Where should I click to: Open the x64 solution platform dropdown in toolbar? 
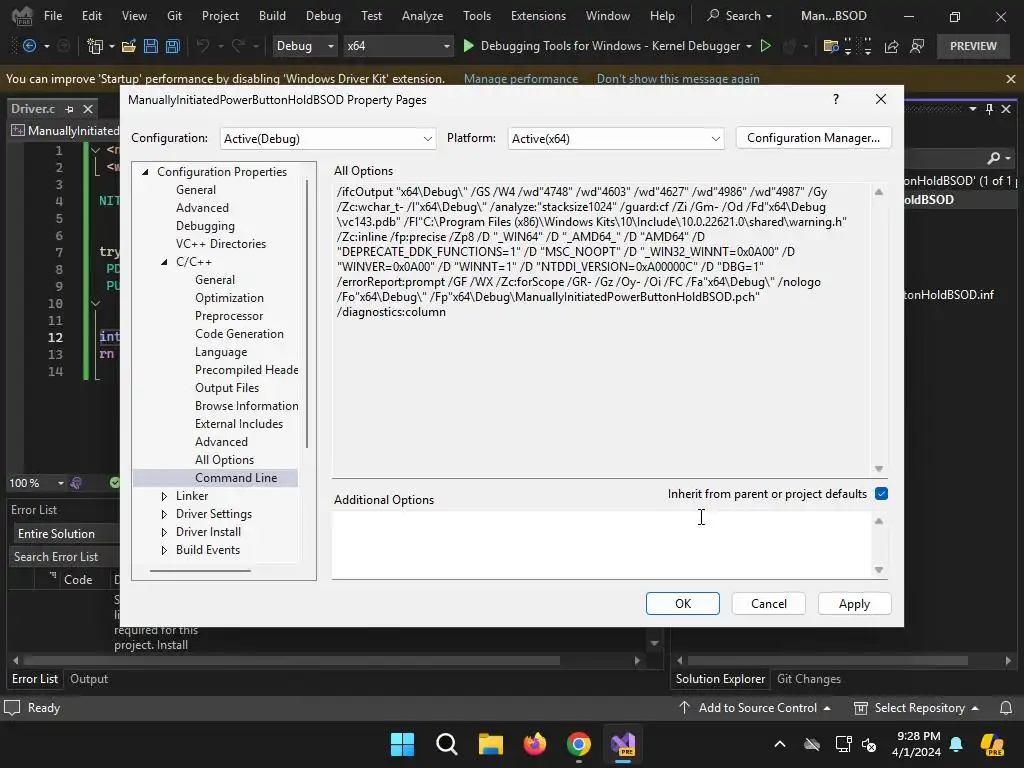coord(398,46)
